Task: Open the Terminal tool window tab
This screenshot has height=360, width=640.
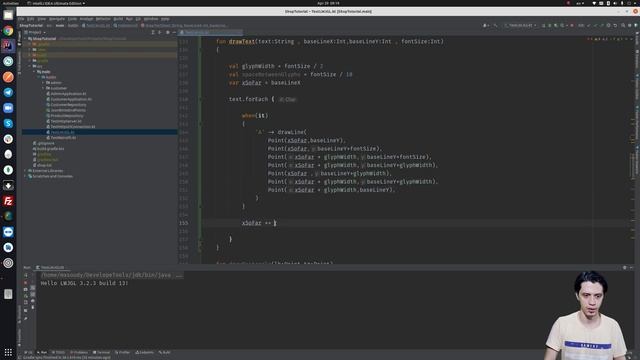Action: pyautogui.click(x=102, y=352)
